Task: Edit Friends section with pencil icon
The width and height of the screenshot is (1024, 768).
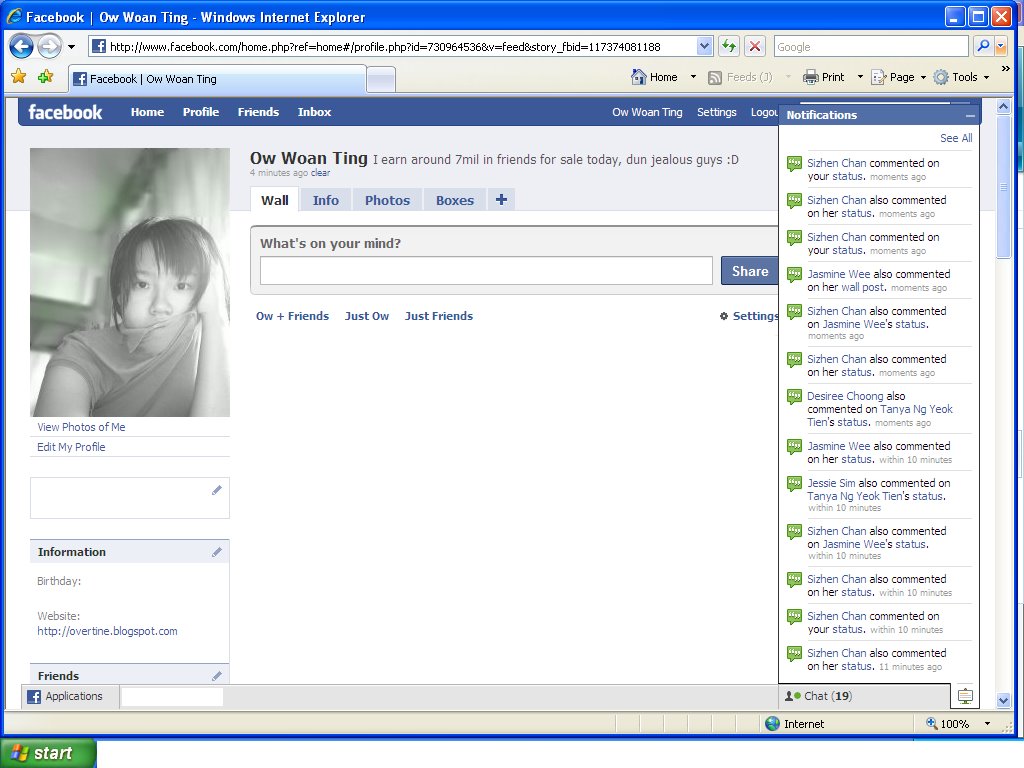Action: click(x=217, y=676)
